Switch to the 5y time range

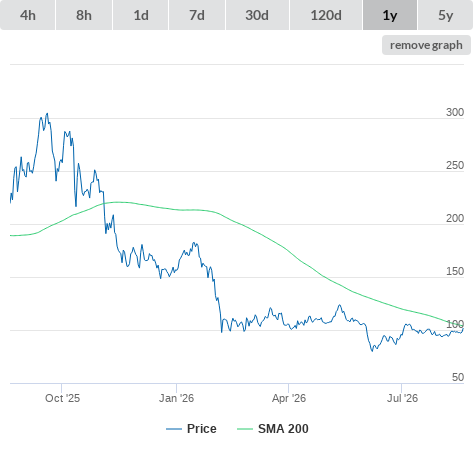[x=445, y=15]
